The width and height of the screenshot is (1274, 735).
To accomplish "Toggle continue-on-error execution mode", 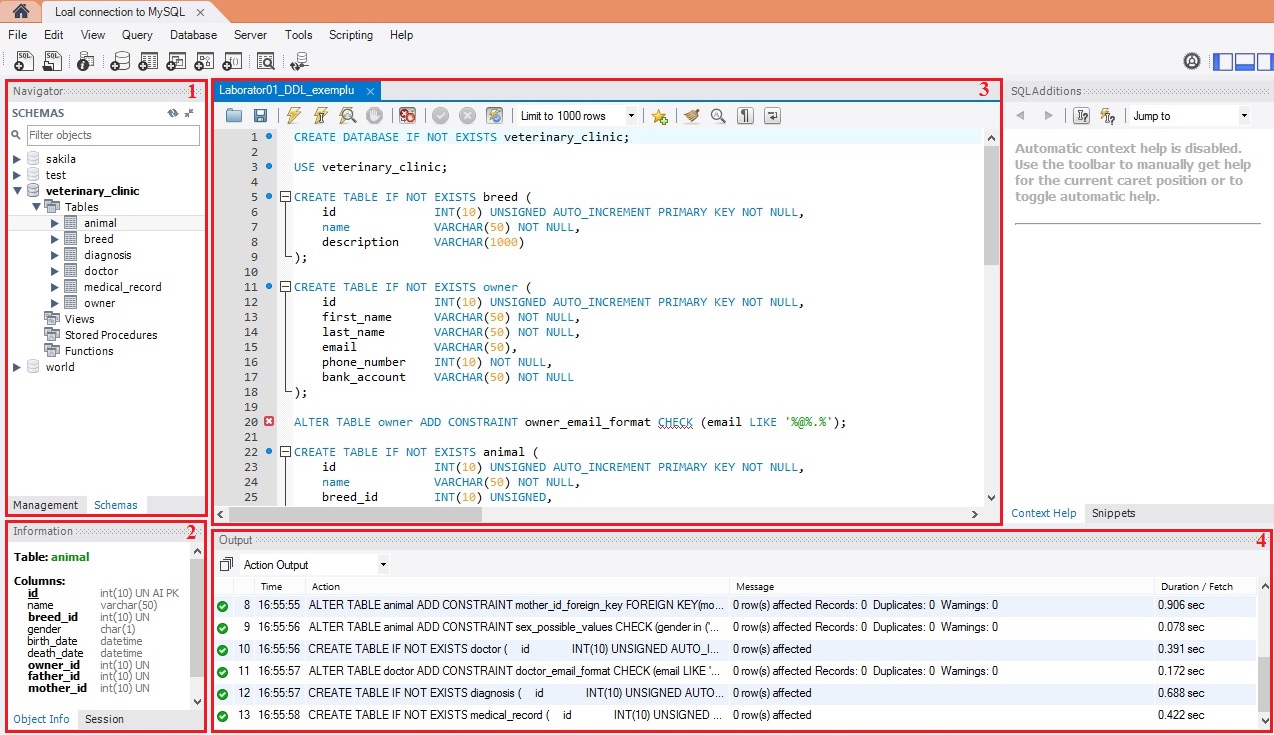I will tap(406, 116).
